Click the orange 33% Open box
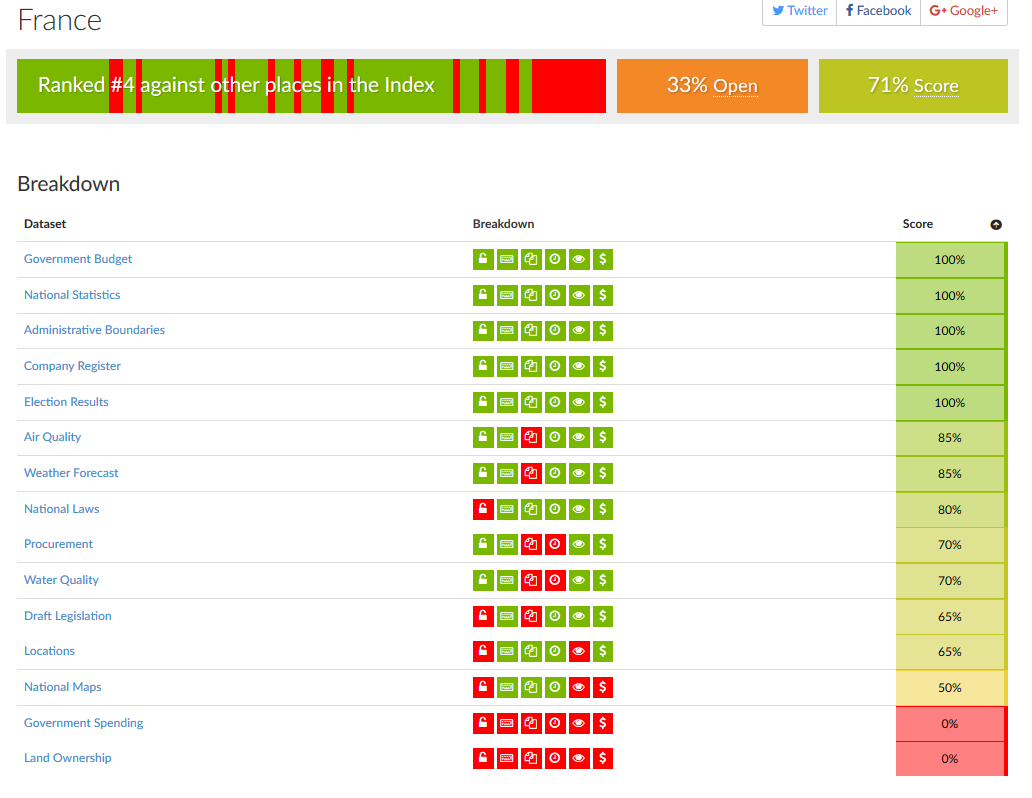This screenshot has height=798, width=1032. (712, 86)
